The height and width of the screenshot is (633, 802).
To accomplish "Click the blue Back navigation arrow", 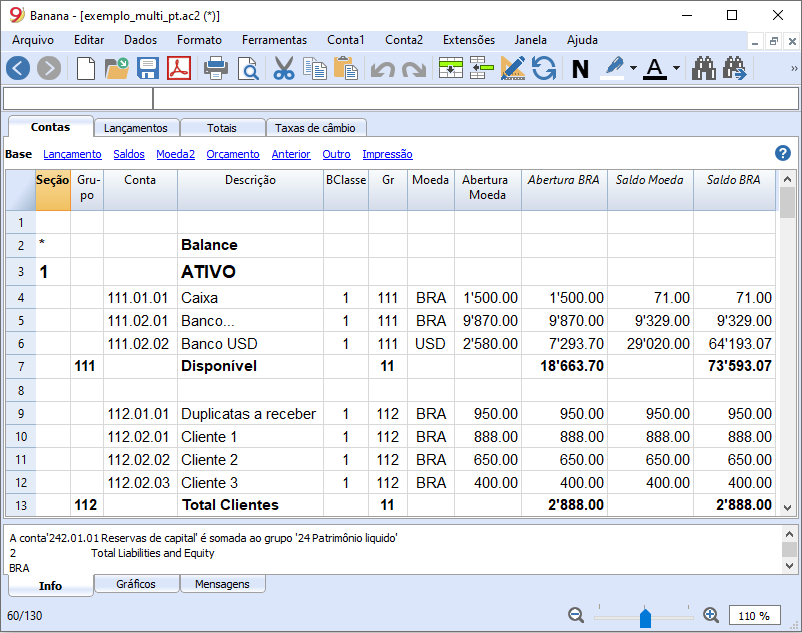I will (18, 68).
